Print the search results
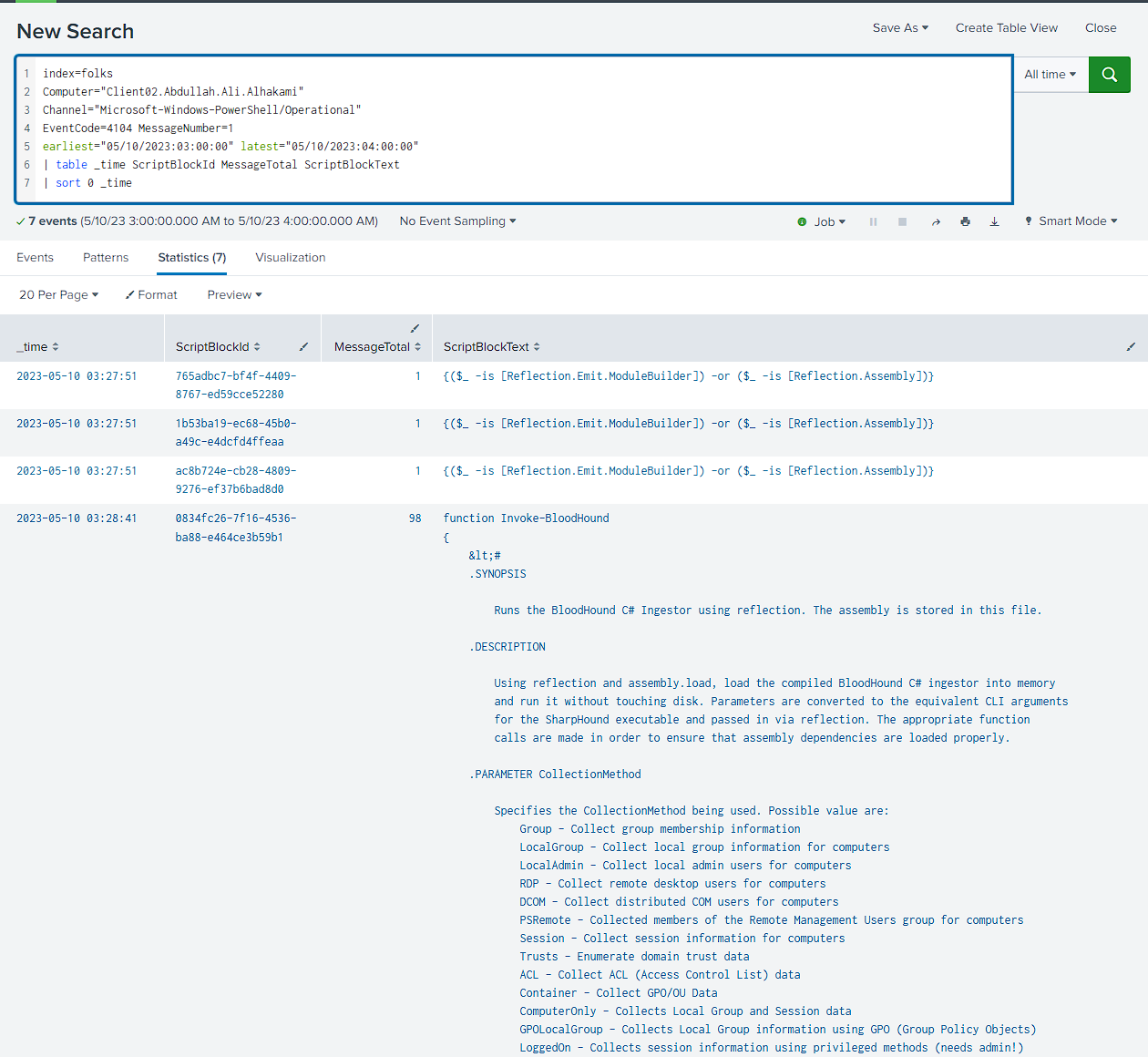 click(965, 221)
